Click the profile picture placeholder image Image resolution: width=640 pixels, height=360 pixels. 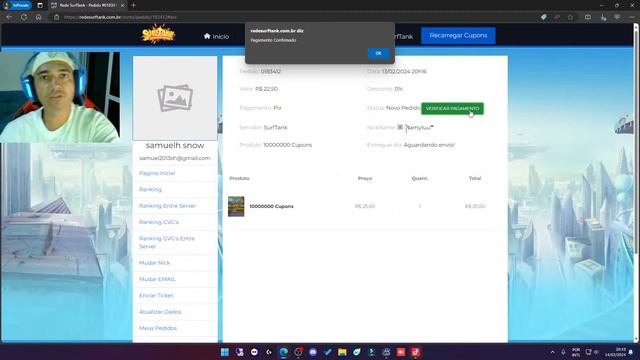[175, 98]
